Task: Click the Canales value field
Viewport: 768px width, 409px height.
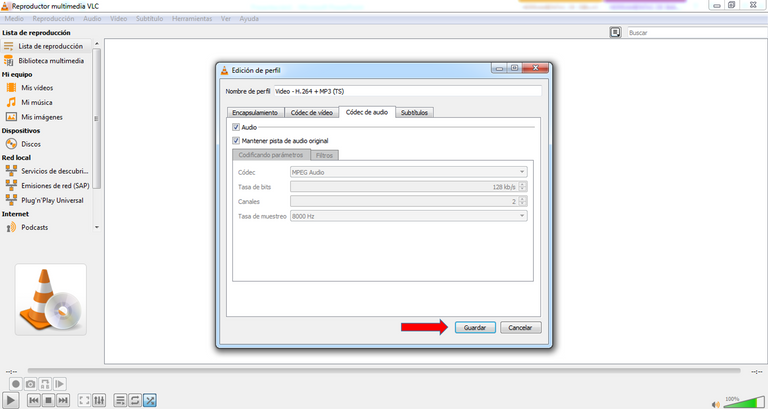Action: [x=405, y=201]
